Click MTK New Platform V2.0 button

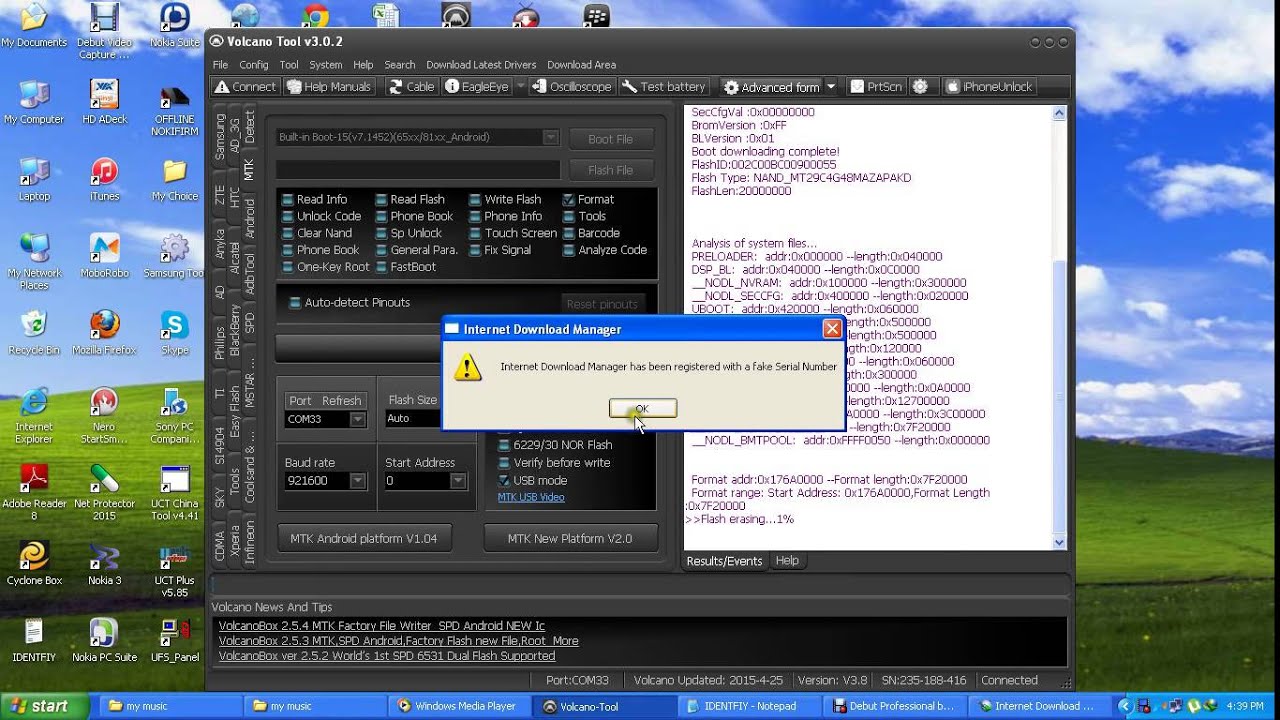click(x=570, y=538)
